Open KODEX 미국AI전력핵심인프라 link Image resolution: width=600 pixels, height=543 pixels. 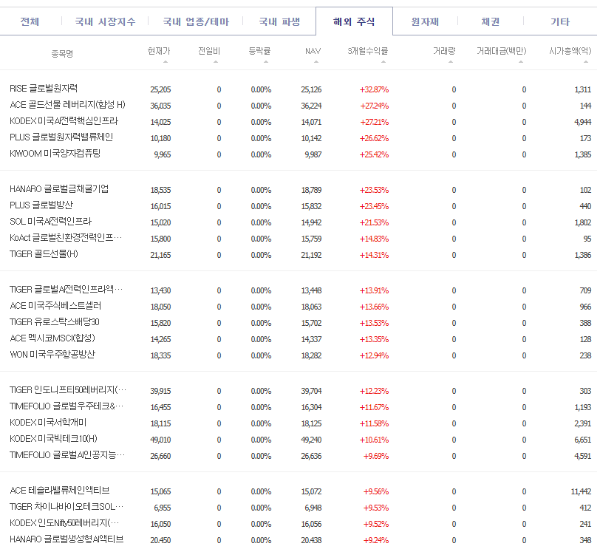(64, 121)
